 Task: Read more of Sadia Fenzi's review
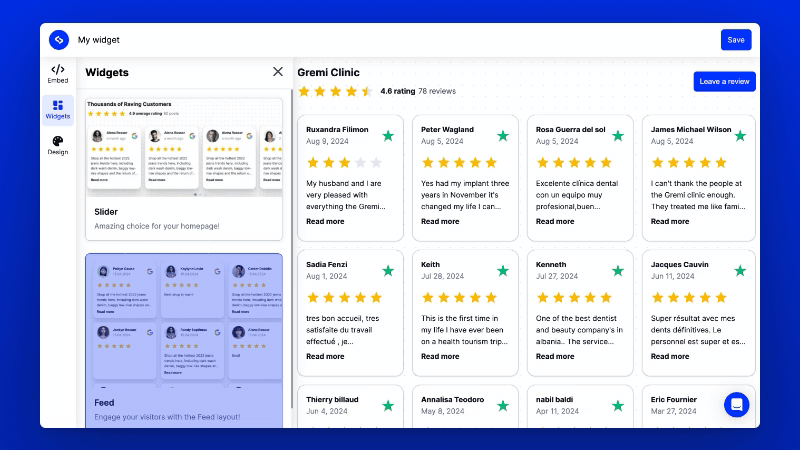click(x=325, y=356)
